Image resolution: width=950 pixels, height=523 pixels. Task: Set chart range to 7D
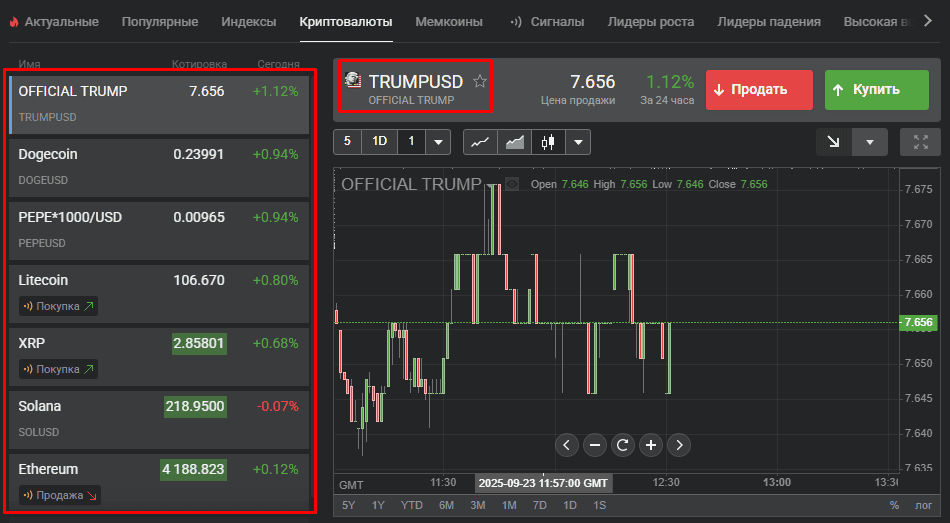pos(539,505)
